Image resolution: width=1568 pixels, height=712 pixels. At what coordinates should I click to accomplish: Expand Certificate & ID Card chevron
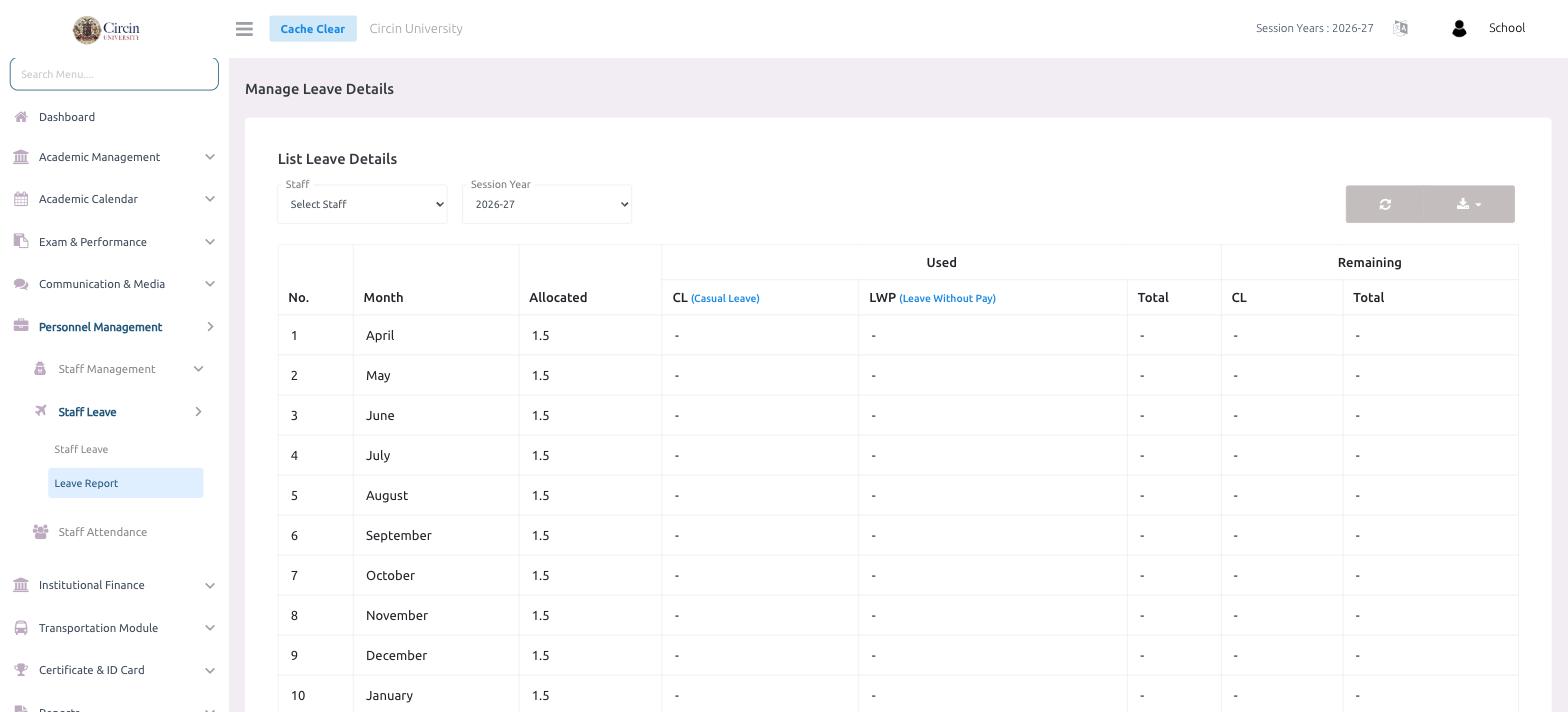coord(209,670)
